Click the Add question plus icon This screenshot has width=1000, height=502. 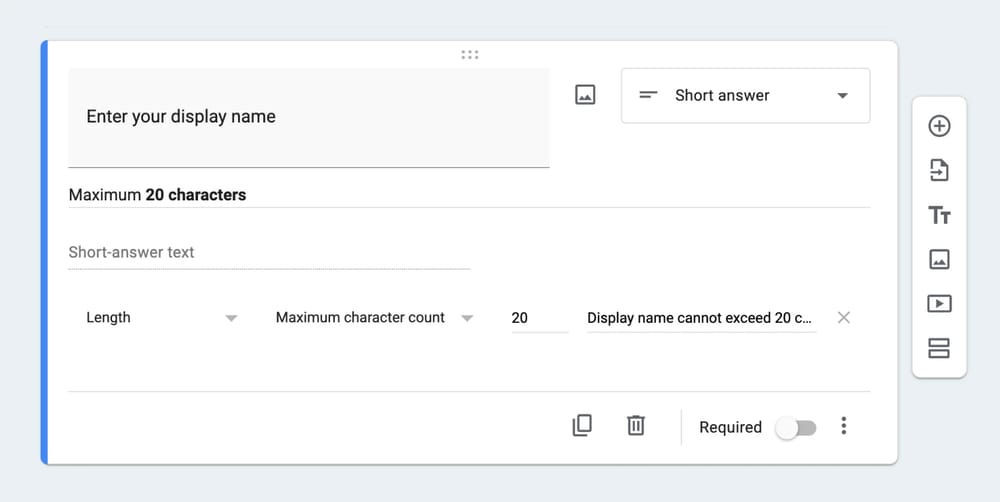(939, 126)
